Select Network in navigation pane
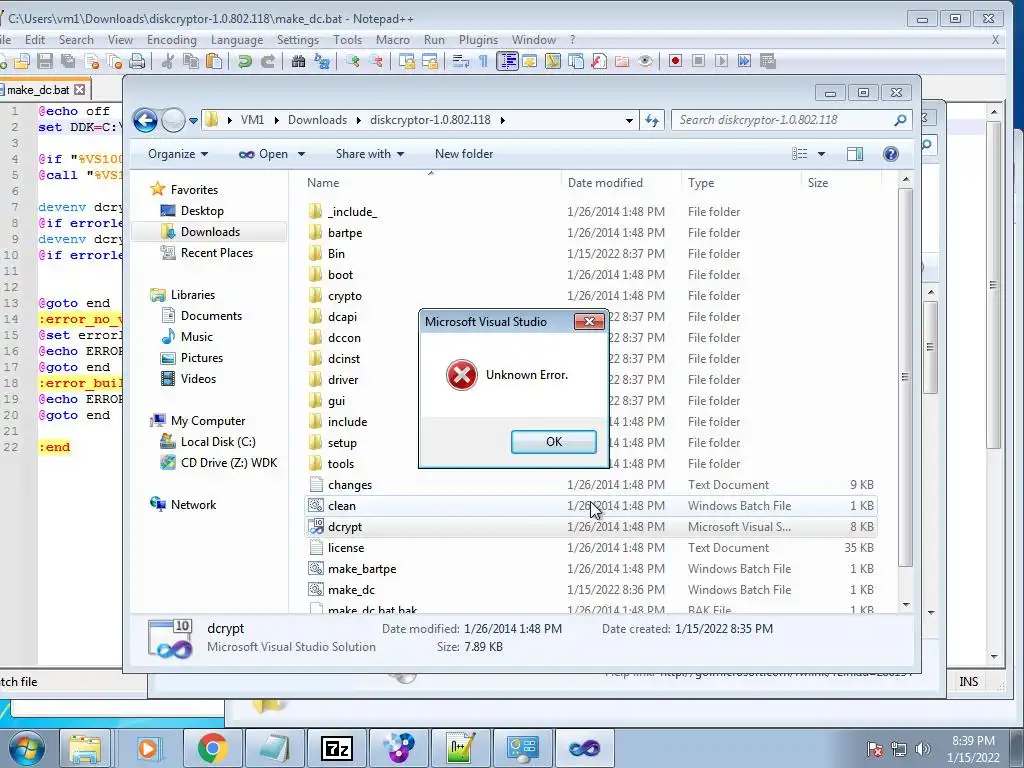 click(x=193, y=505)
